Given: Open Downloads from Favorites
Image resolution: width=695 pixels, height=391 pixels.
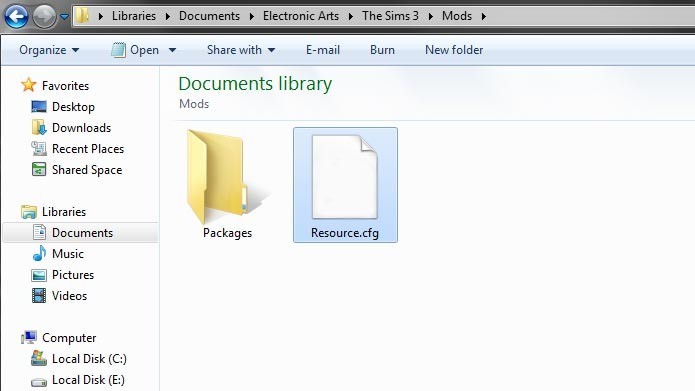Looking at the screenshot, I should (x=82, y=128).
